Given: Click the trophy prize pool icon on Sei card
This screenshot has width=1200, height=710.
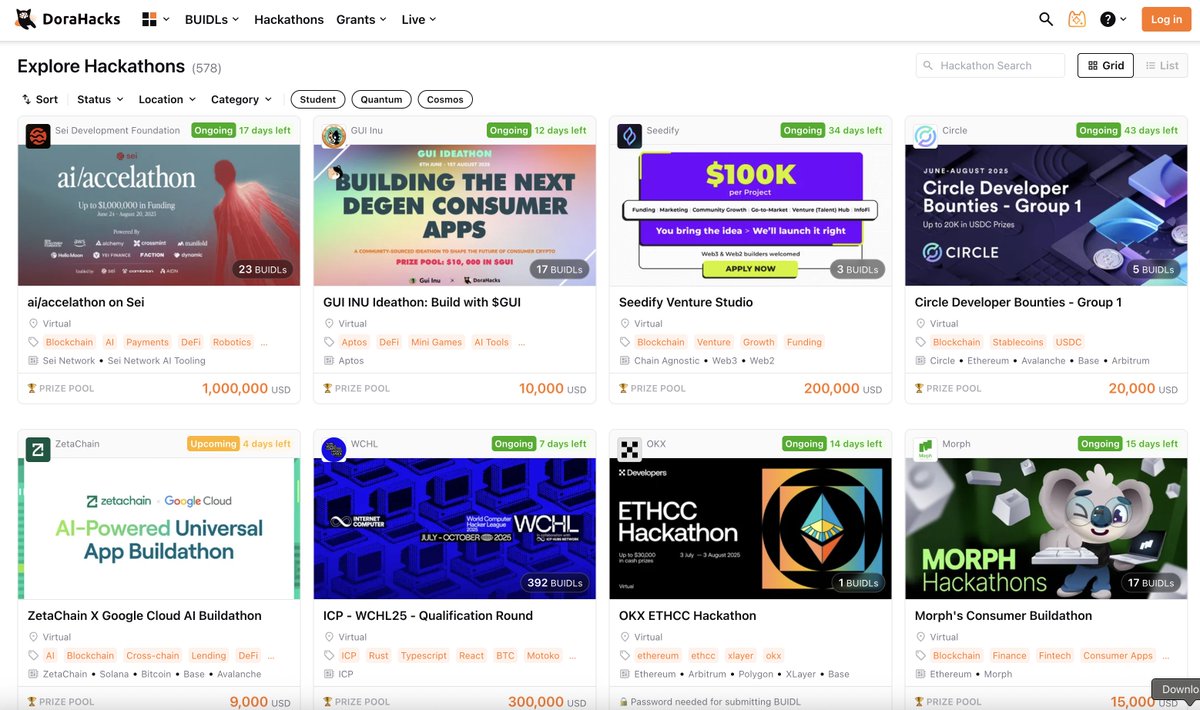Looking at the screenshot, I should pyautogui.click(x=33, y=388).
